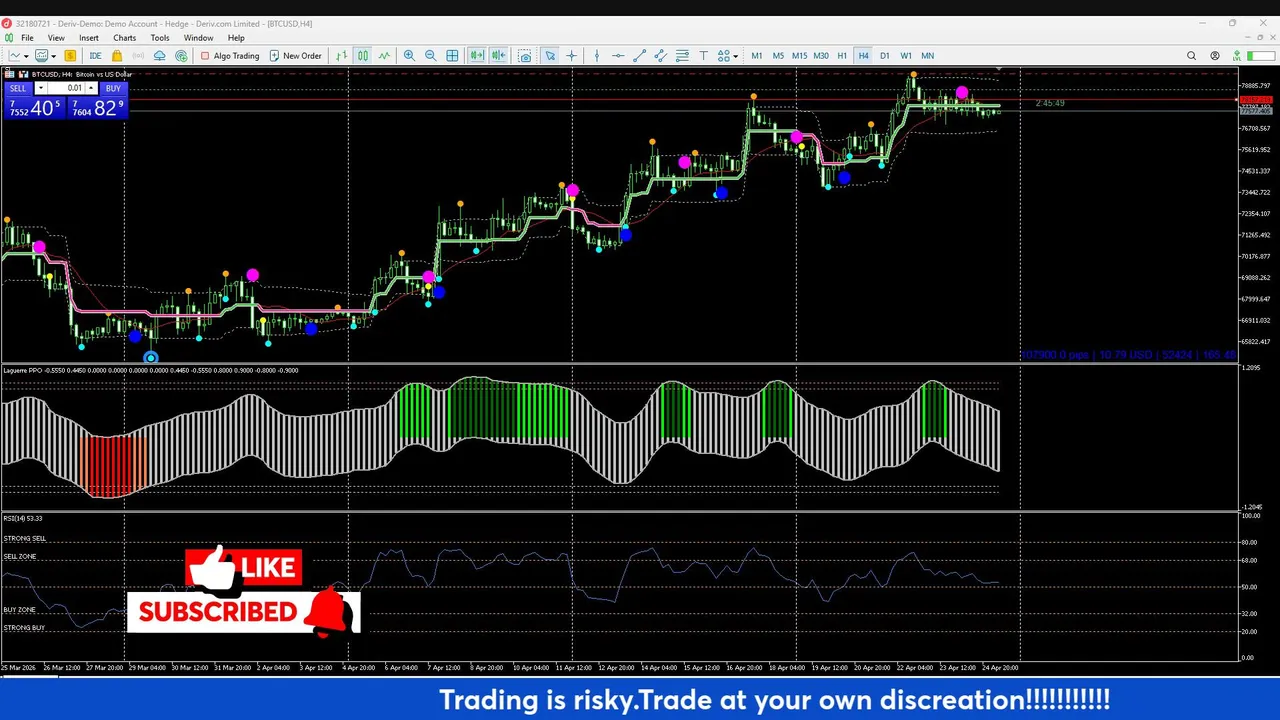Increase lot volume with up arrow
Viewport: 1280px width, 720px height.
click(x=91, y=88)
